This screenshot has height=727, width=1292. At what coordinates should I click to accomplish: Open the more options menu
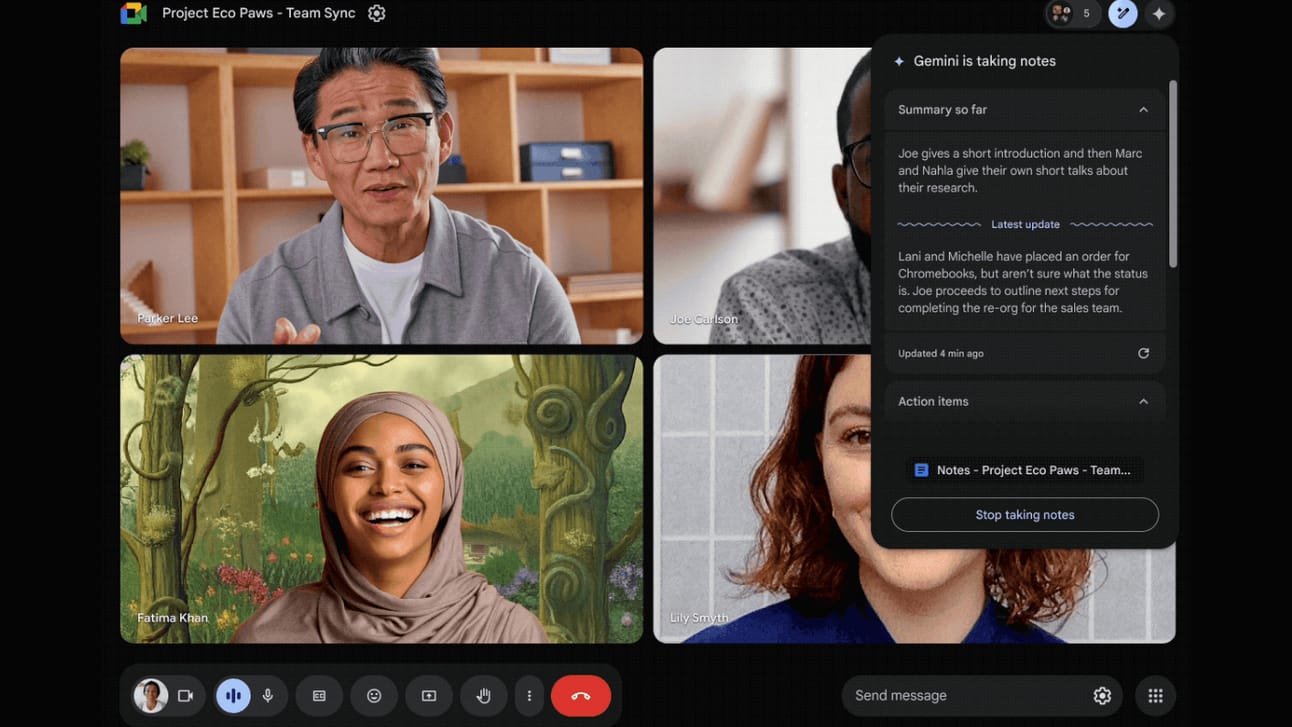point(529,696)
